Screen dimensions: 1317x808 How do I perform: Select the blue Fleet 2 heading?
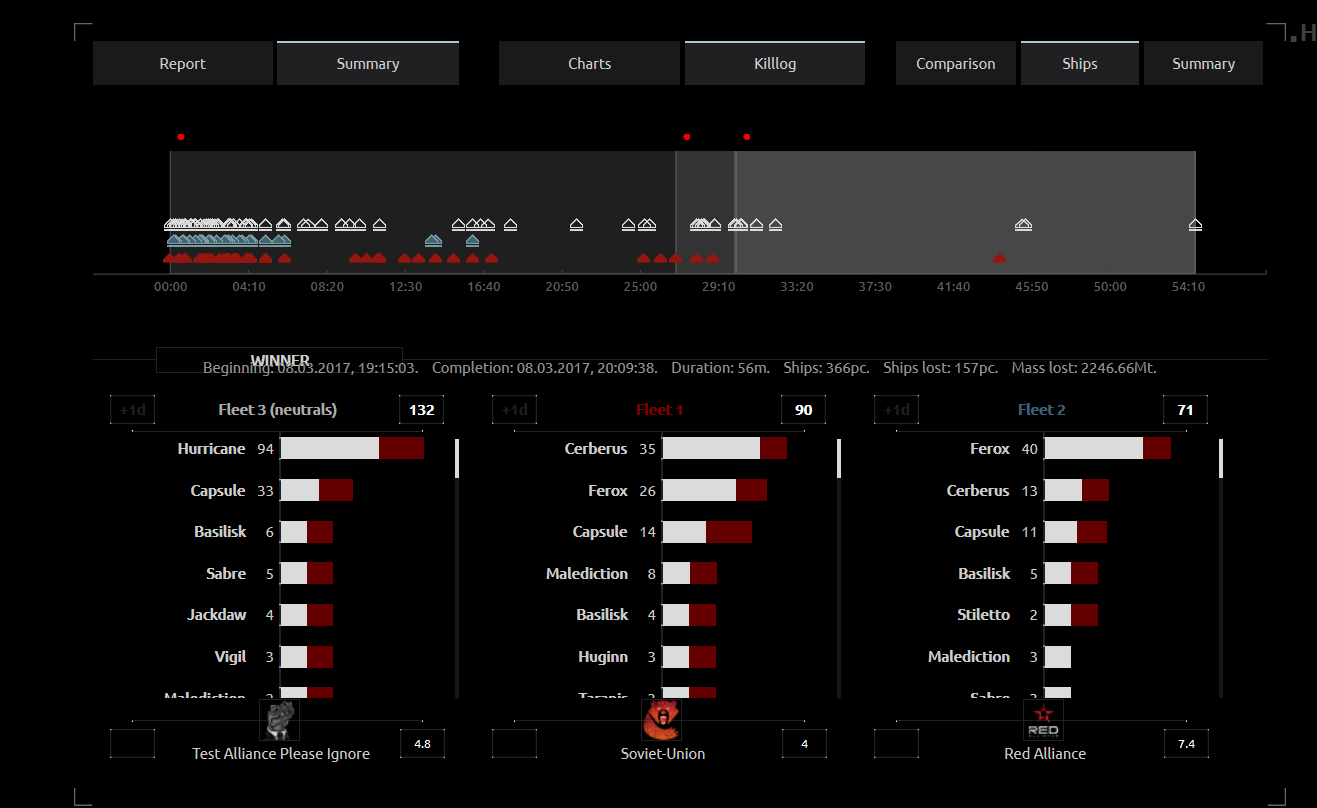click(x=1042, y=410)
